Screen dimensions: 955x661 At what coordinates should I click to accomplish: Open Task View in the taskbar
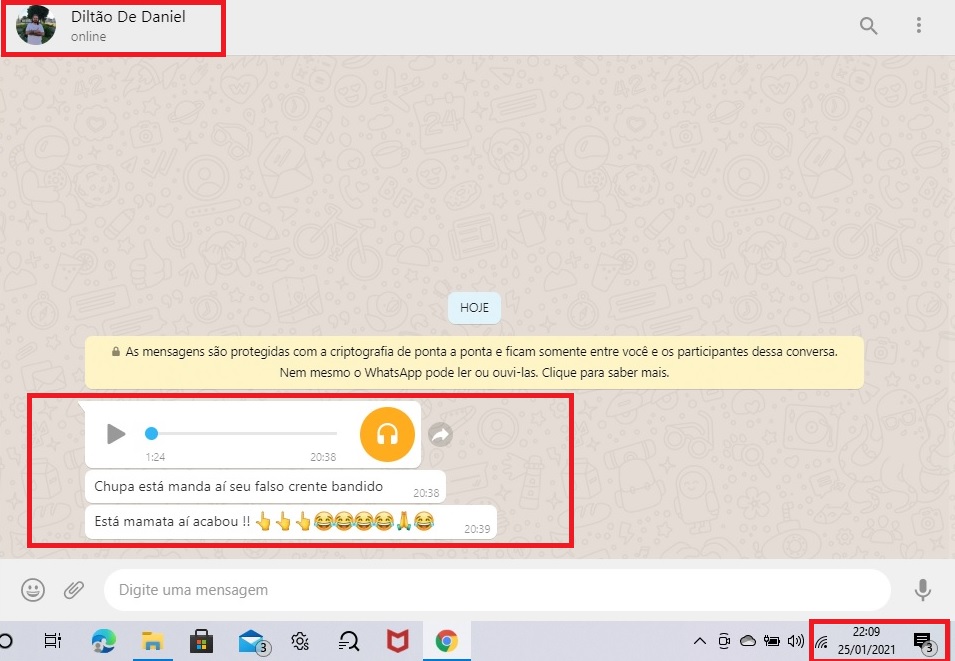tap(53, 641)
